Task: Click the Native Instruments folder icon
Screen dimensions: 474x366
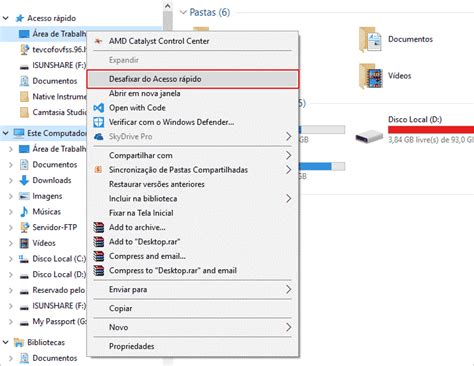Action: coord(24,97)
